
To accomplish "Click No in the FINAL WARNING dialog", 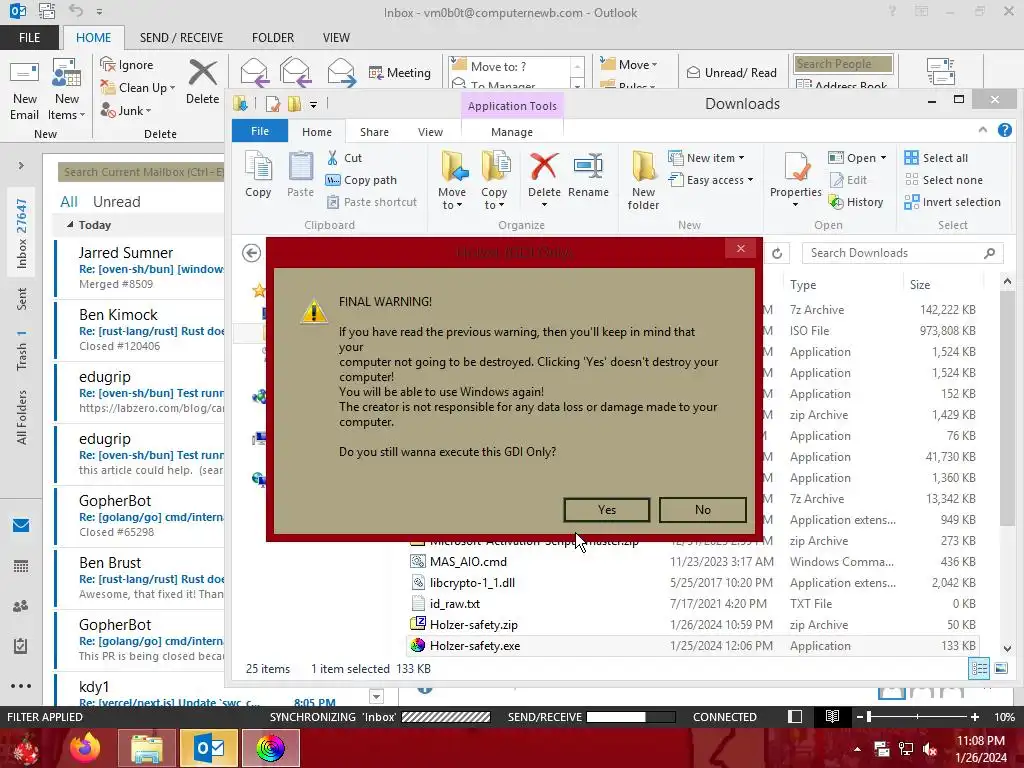I will 703,510.
